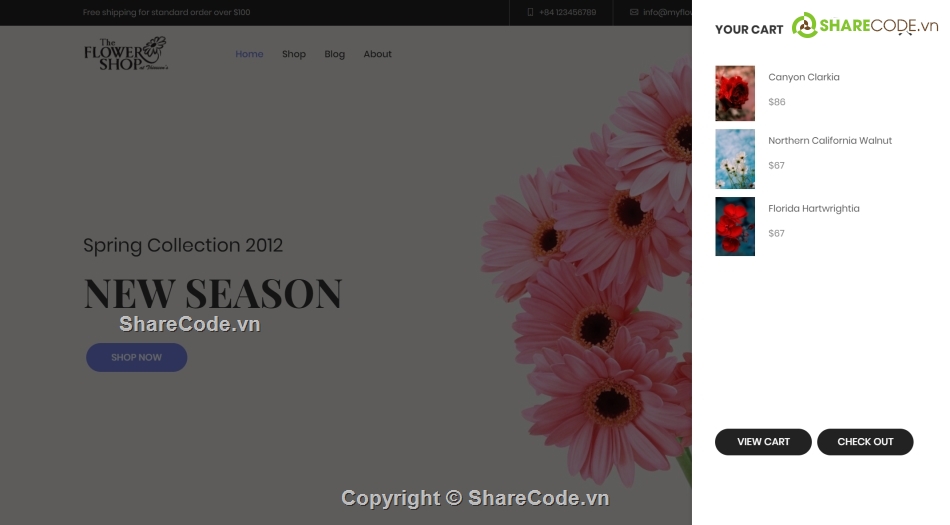The width and height of the screenshot is (950, 525).
Task: Click the YOUR CART heading
Action: point(749,30)
